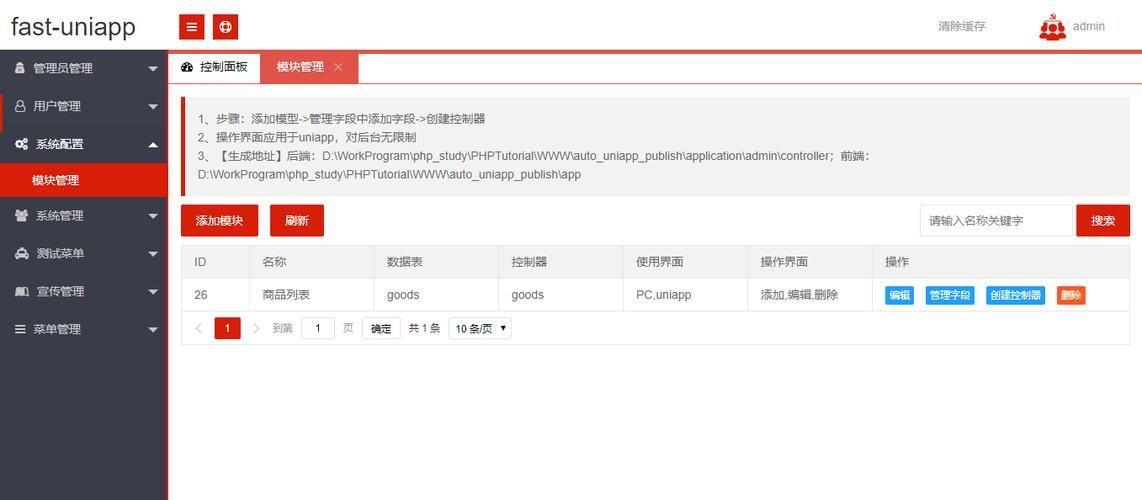Click the 共 1 条 total count text

(424, 328)
